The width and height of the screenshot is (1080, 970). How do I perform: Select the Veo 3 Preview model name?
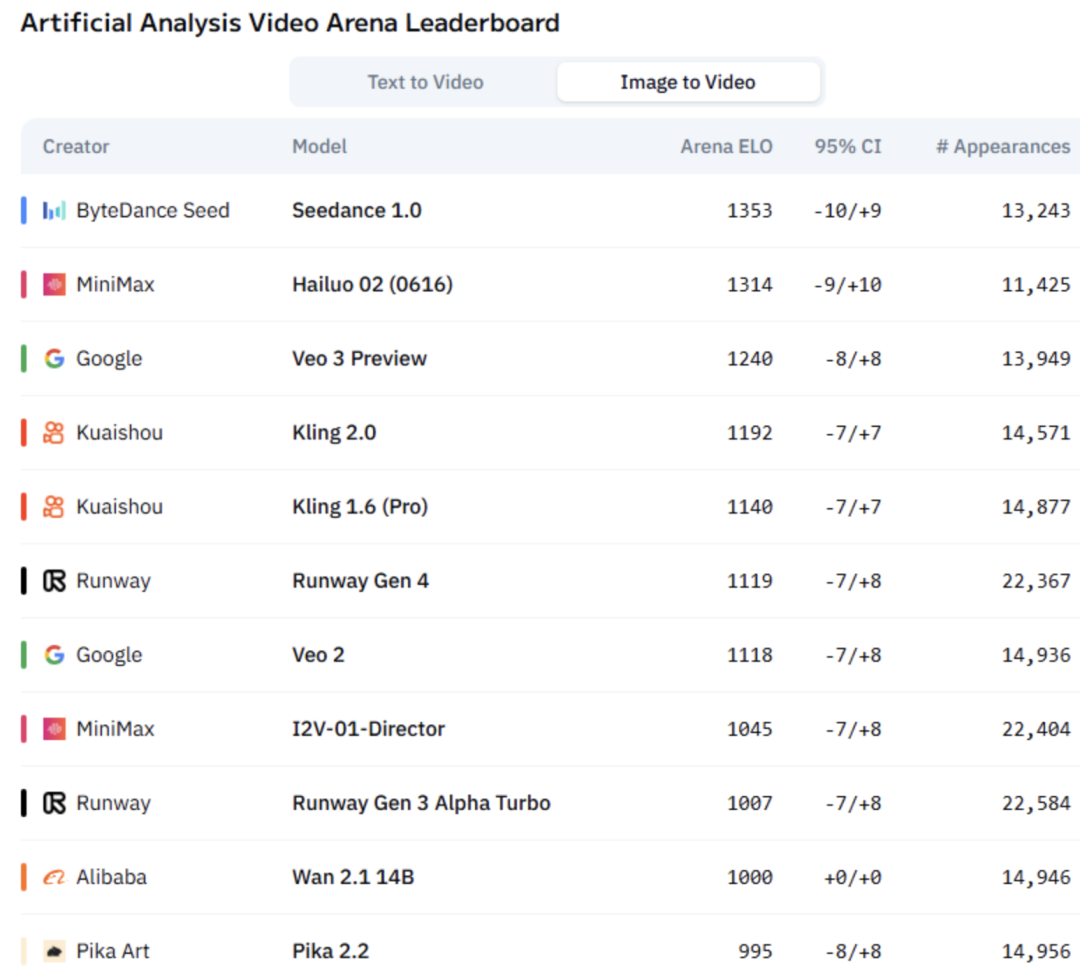[x=360, y=358]
